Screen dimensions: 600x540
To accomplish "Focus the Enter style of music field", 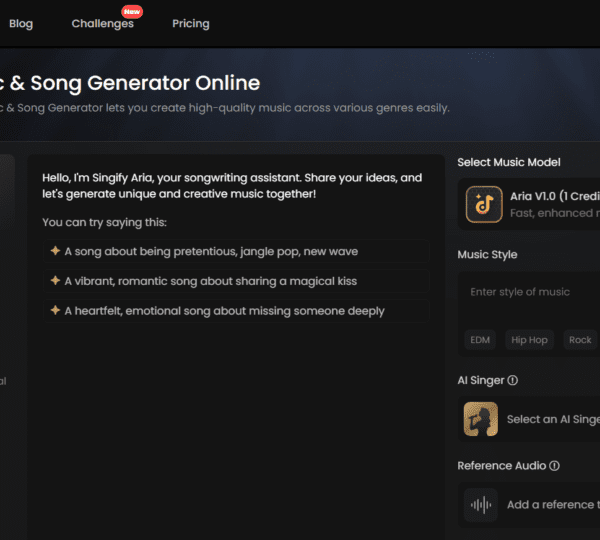I will 529,300.
